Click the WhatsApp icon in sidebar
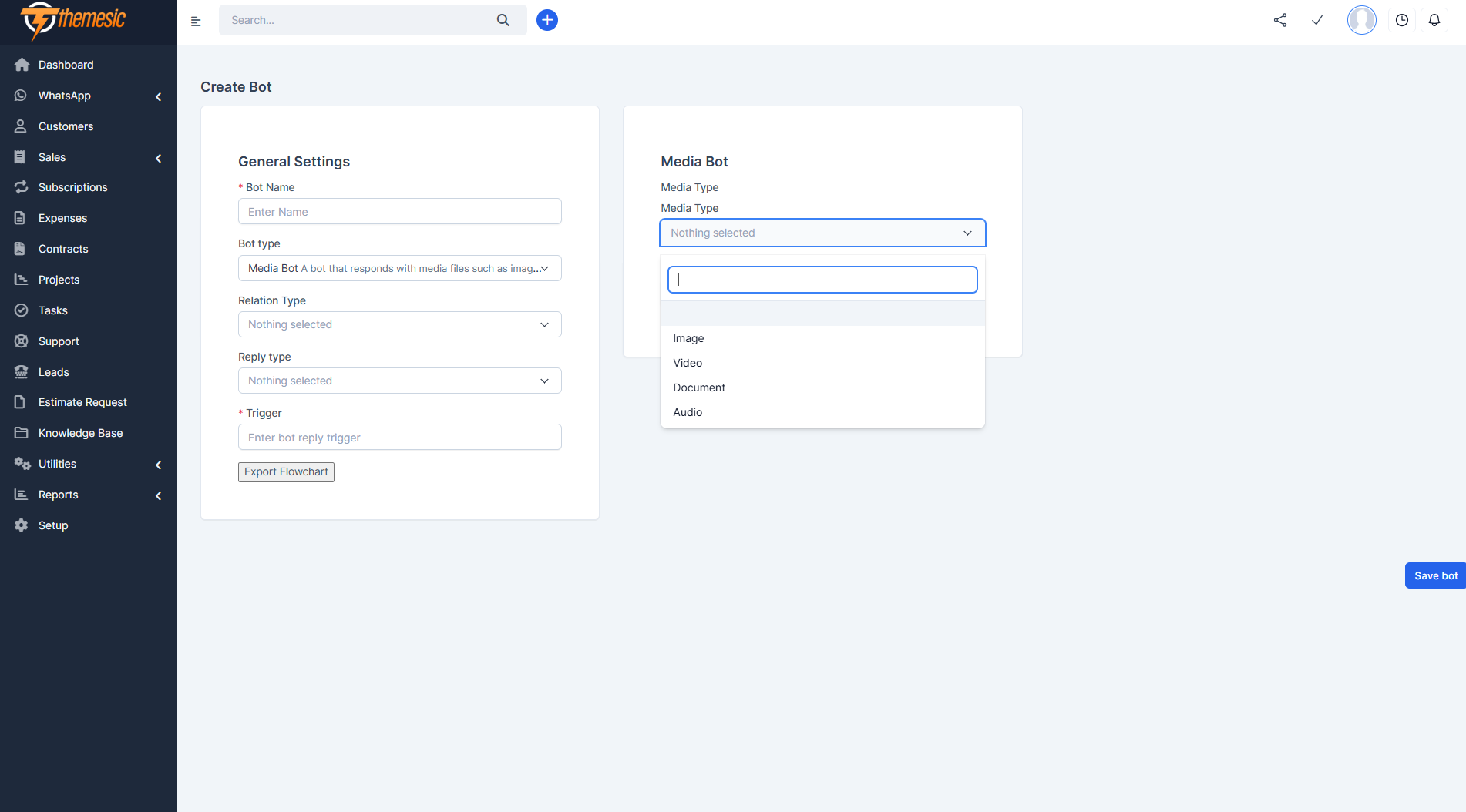Image resolution: width=1466 pixels, height=812 pixels. coord(21,96)
